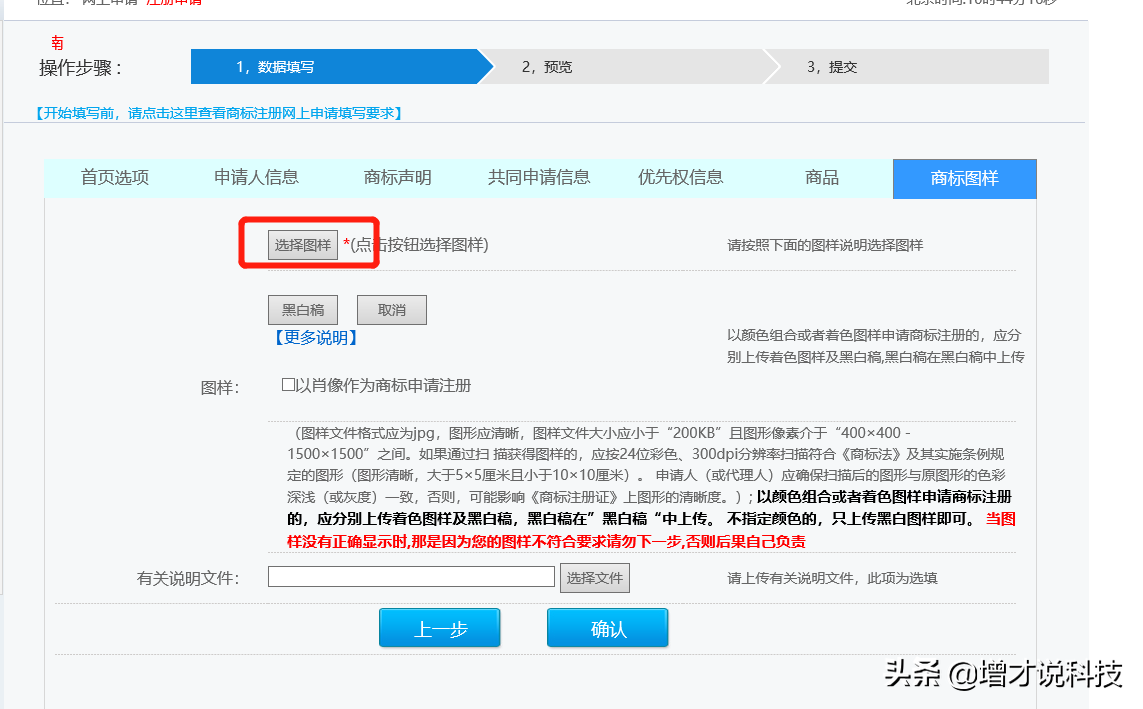
Task: Select the 商标声明 tab
Action: click(x=397, y=178)
